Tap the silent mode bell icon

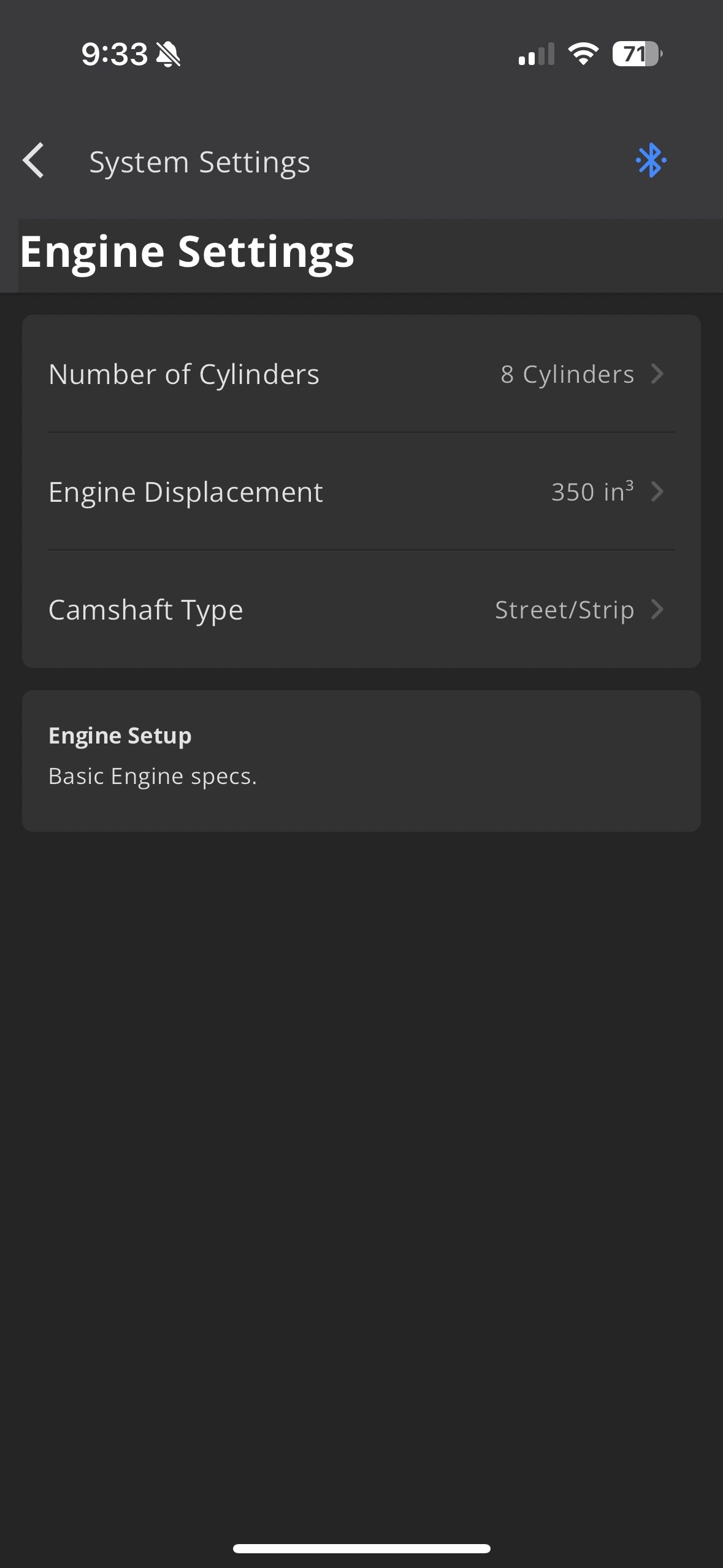tap(168, 54)
